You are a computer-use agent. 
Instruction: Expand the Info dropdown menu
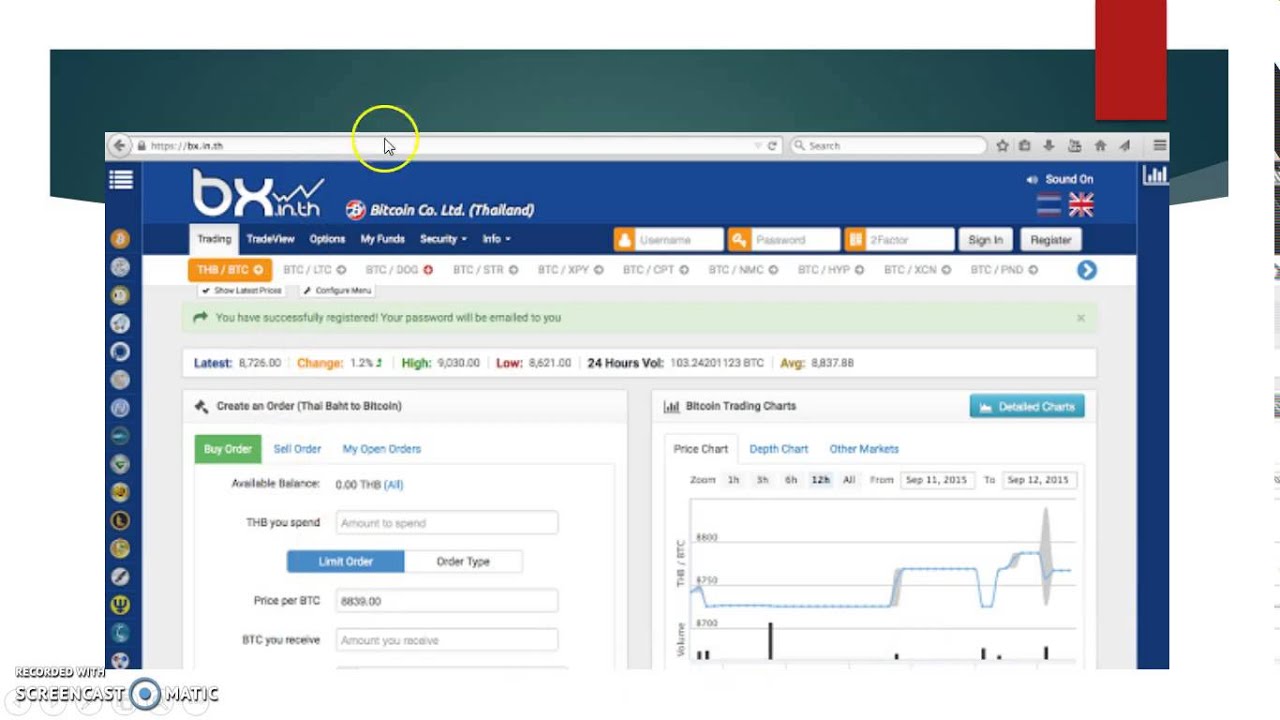(496, 239)
